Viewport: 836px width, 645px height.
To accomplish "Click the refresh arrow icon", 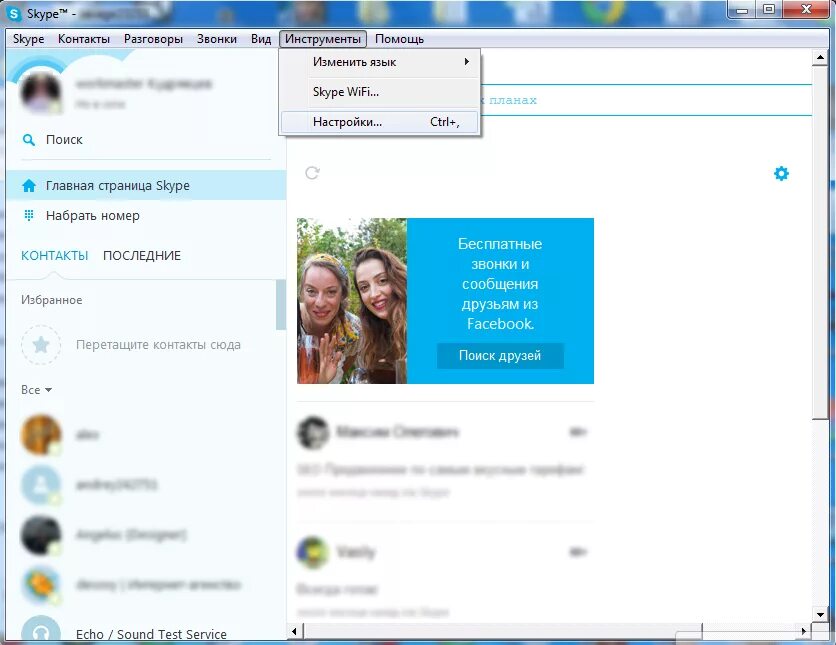I will click(x=312, y=173).
